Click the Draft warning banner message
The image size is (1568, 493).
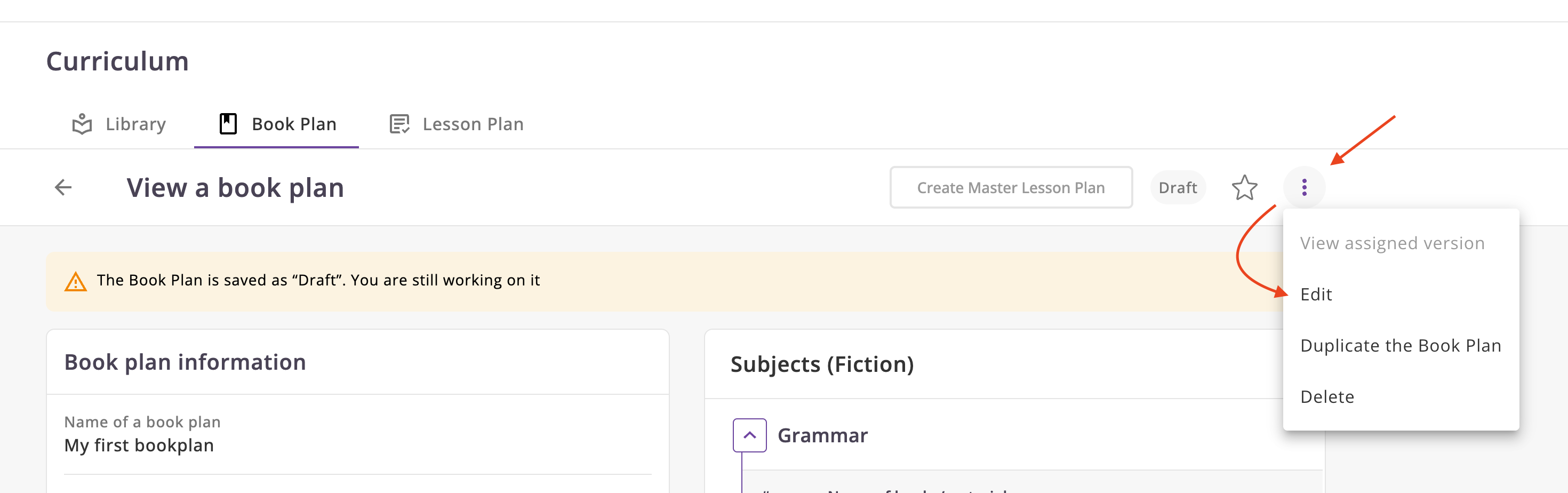coord(318,280)
